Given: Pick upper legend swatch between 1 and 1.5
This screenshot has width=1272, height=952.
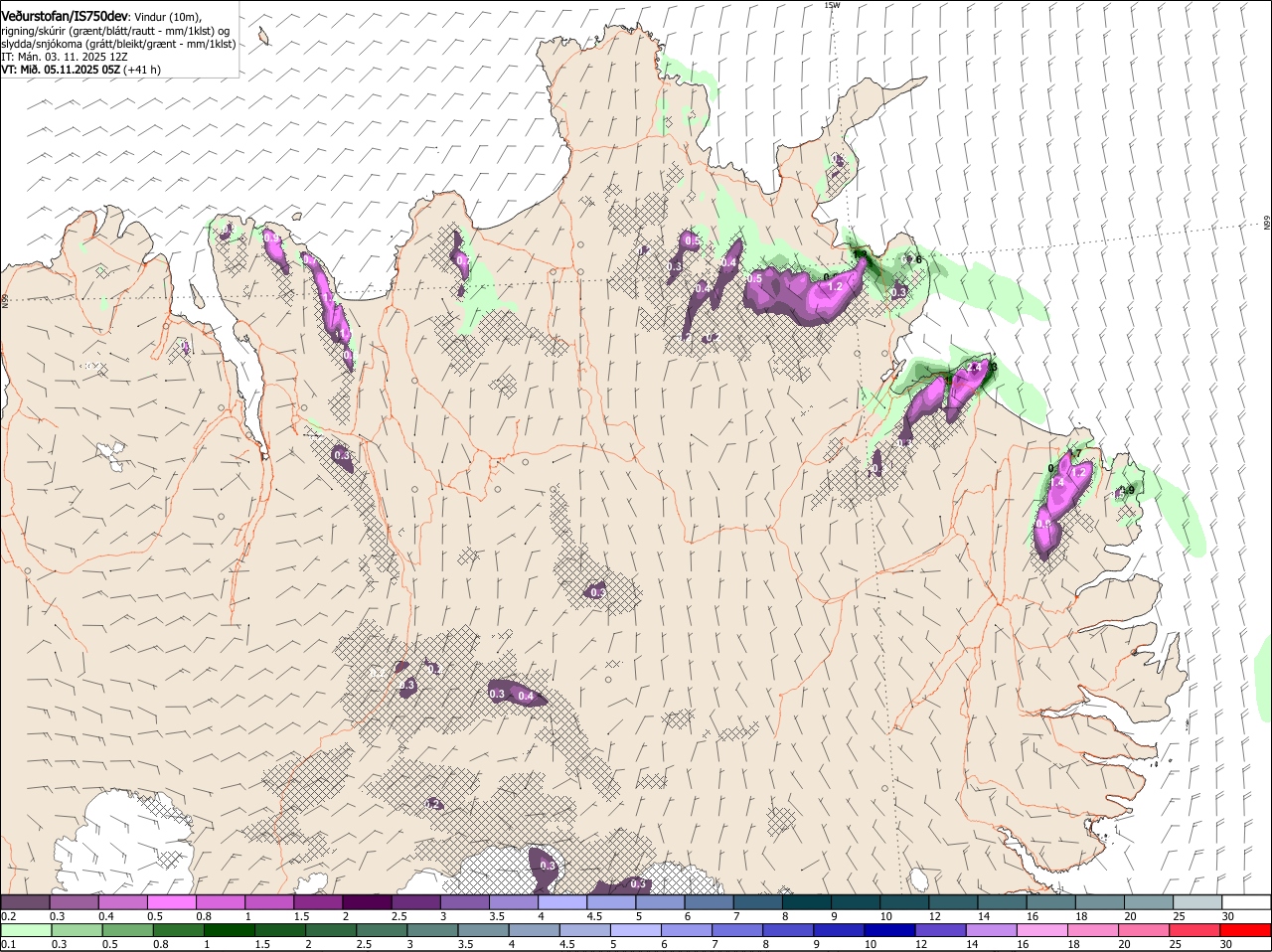Looking at the screenshot, I should coord(269,901).
